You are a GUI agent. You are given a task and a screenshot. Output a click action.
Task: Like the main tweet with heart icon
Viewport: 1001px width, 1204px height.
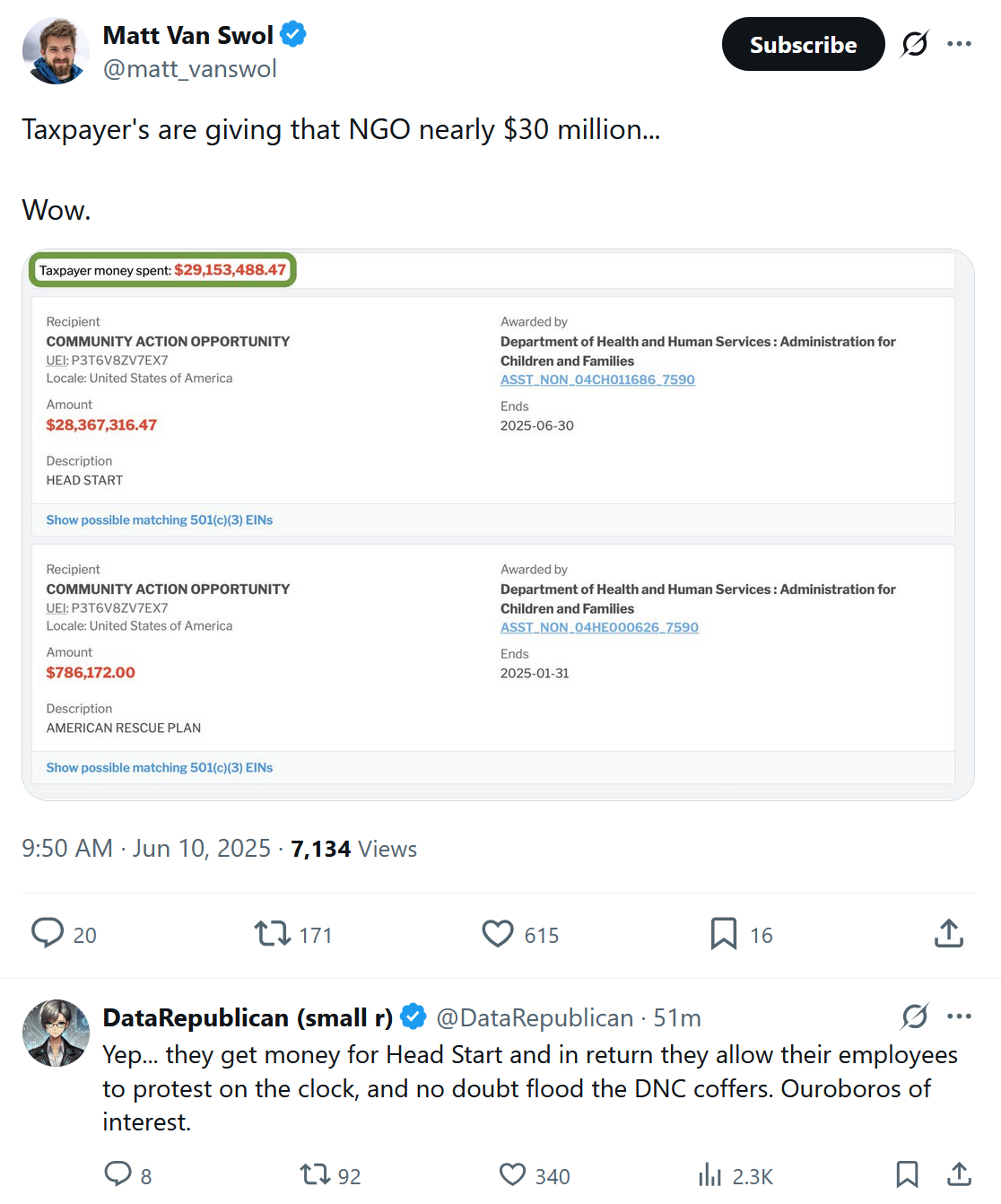point(498,934)
